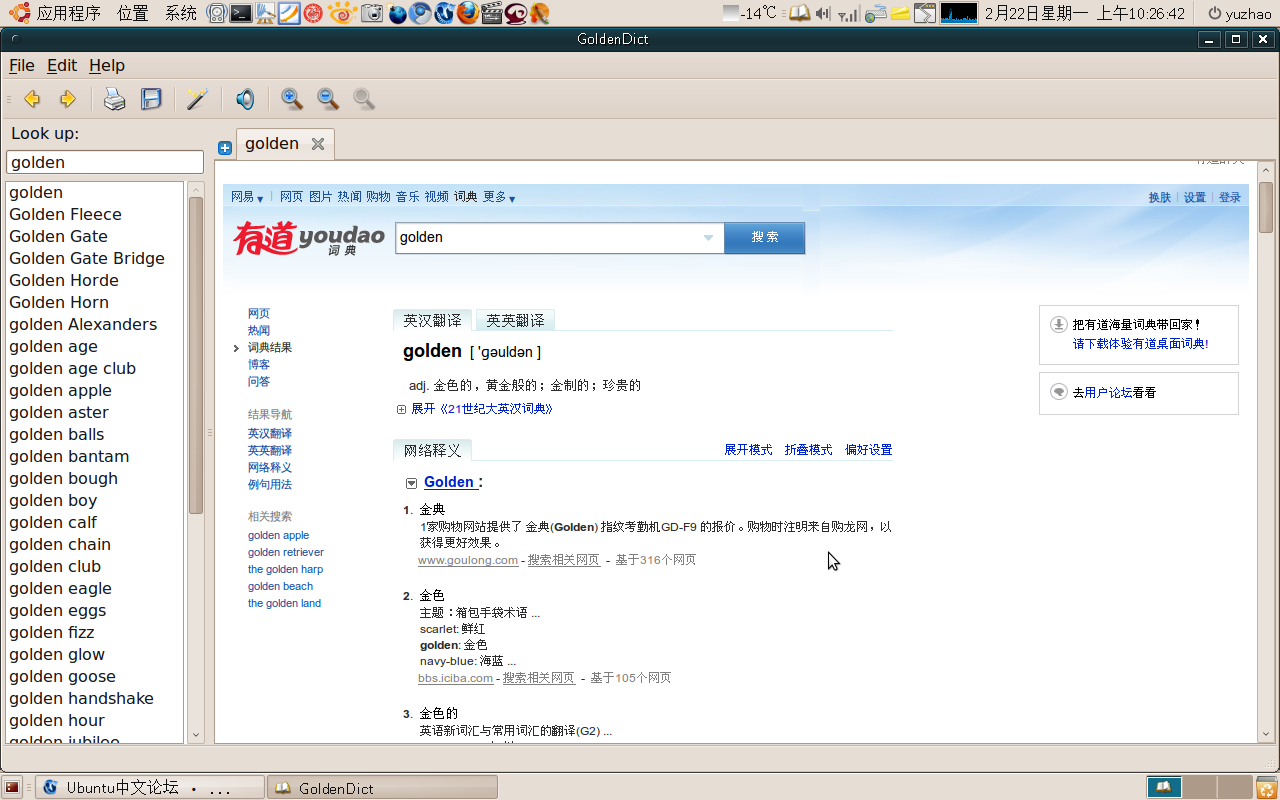This screenshot has width=1280, height=800.
Task: Click the 登录 login link
Action: tap(1229, 197)
